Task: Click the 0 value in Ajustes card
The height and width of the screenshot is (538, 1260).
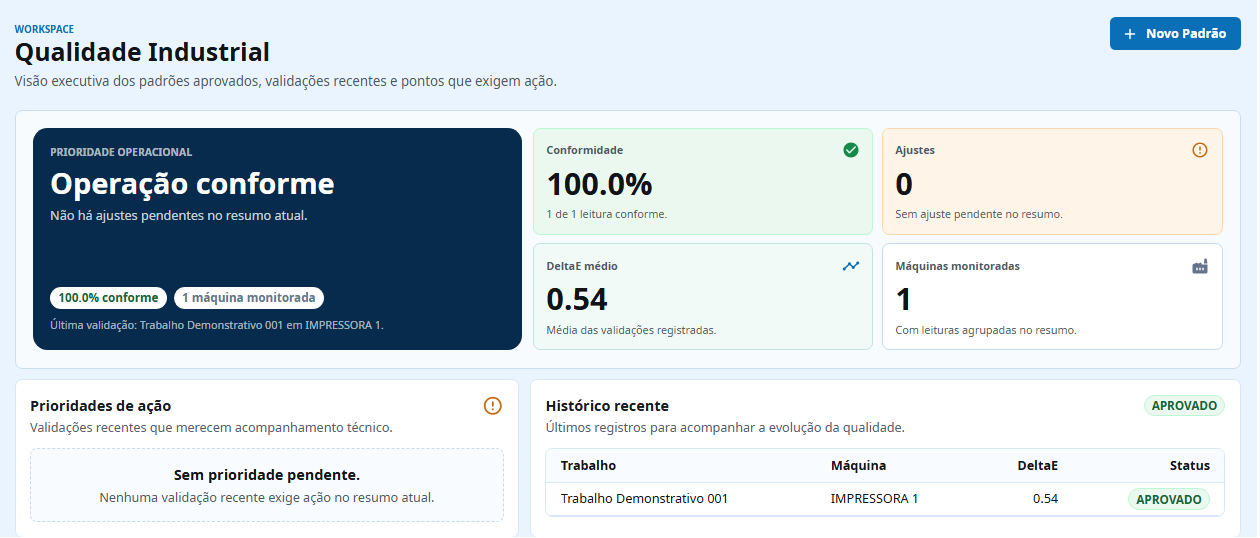Action: pyautogui.click(x=904, y=184)
